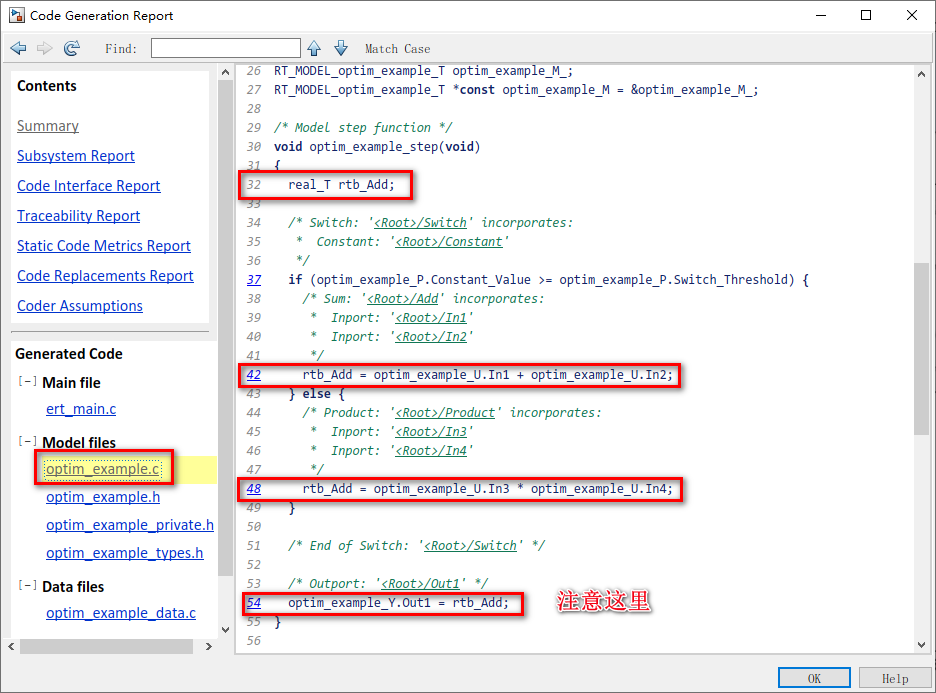Open the Code Interface Report

(x=88, y=186)
